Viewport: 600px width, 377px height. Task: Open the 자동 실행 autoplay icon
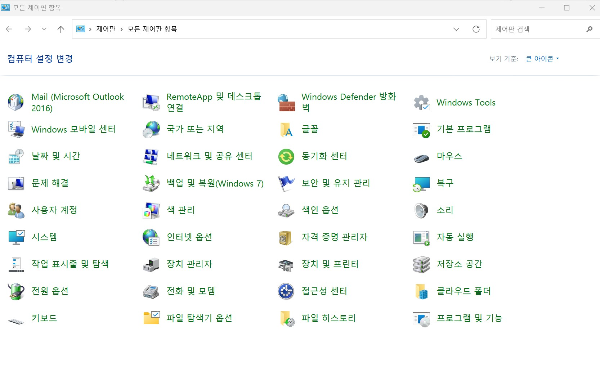pos(421,237)
